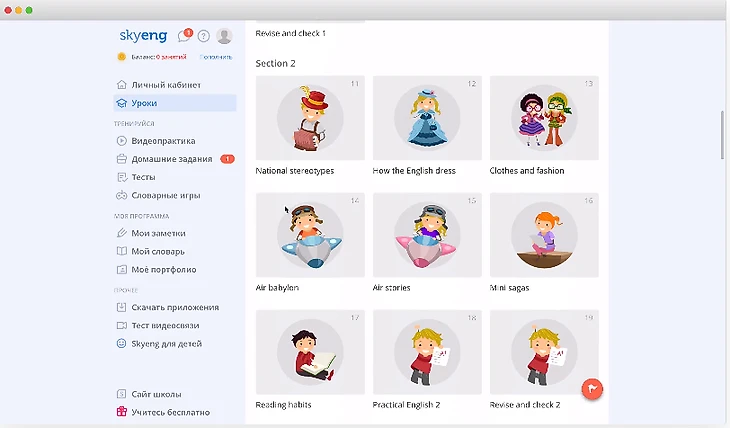This screenshot has height=428, width=730.
Task: Open Личный кабинет in sidebar
Action: click(x=166, y=85)
